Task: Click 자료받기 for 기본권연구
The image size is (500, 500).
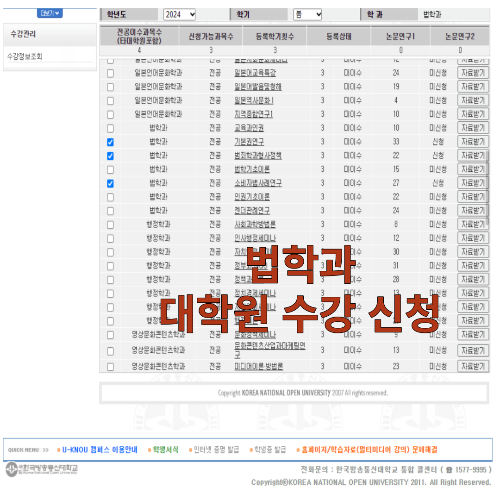Action: click(x=473, y=142)
